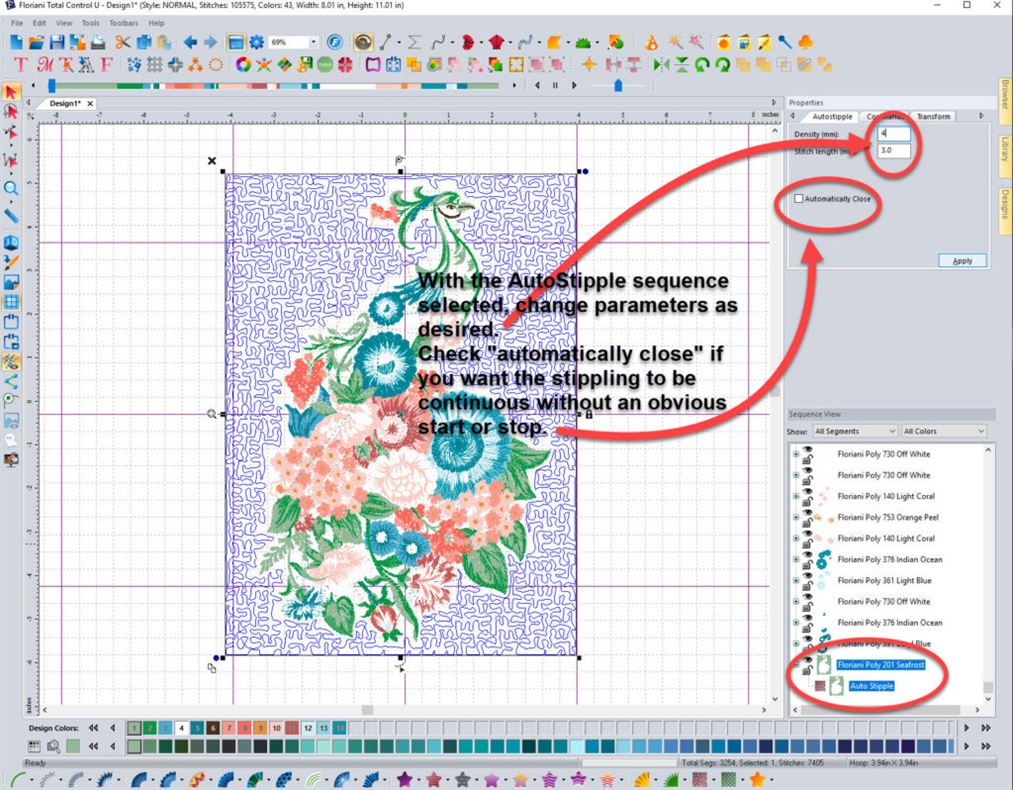Viewport: 1013px width, 790px height.
Task: Toggle the grid display icon
Action: click(13, 300)
